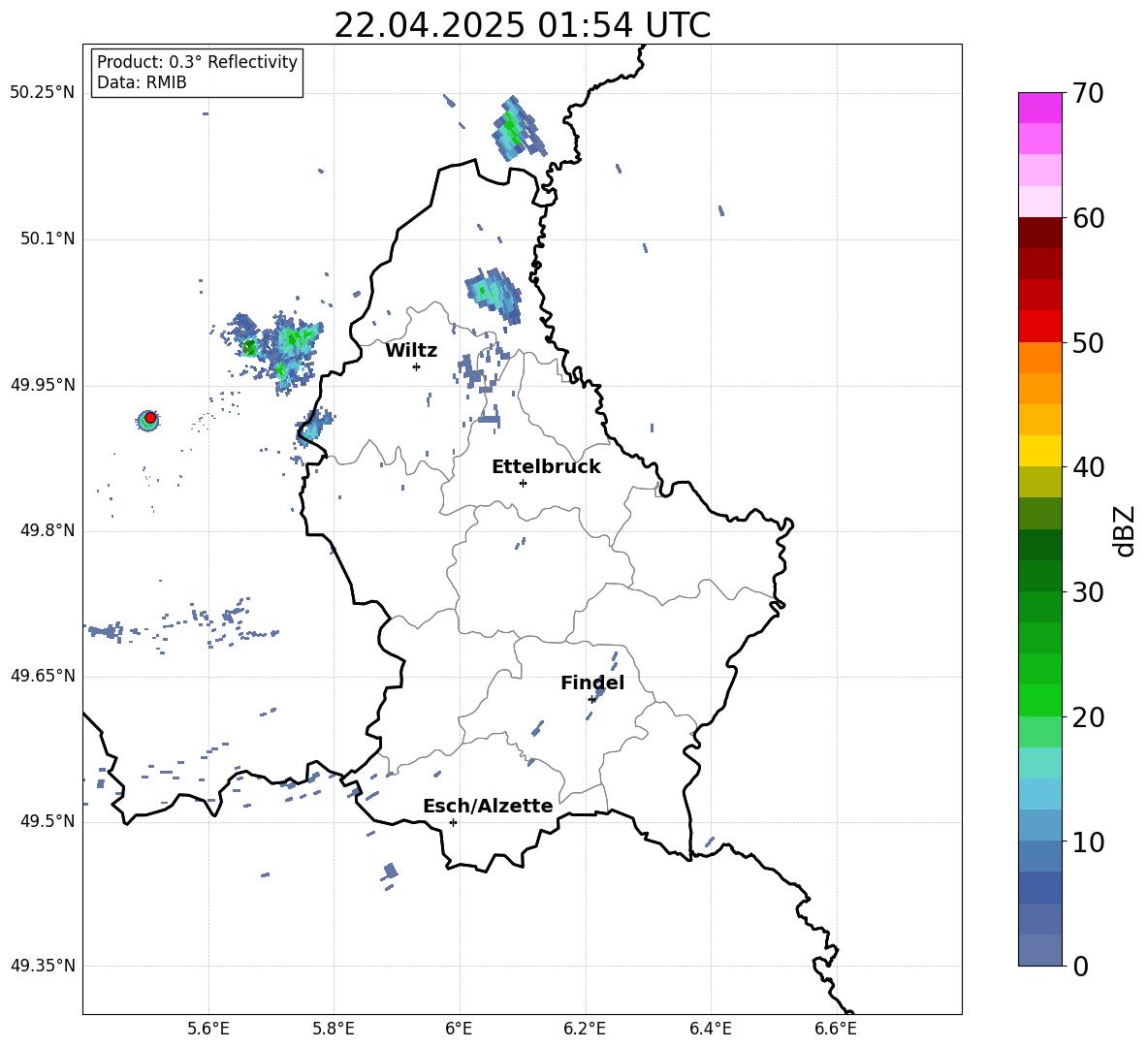Click the 49.5°N latitude label
1148x1048 pixels.
tap(48, 822)
